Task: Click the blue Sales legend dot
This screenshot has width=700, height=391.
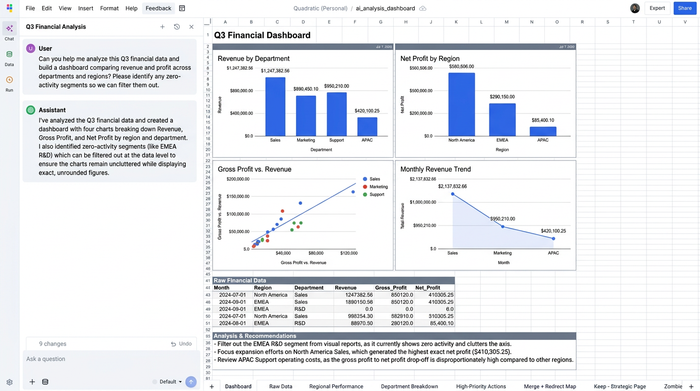Action: pos(365,179)
